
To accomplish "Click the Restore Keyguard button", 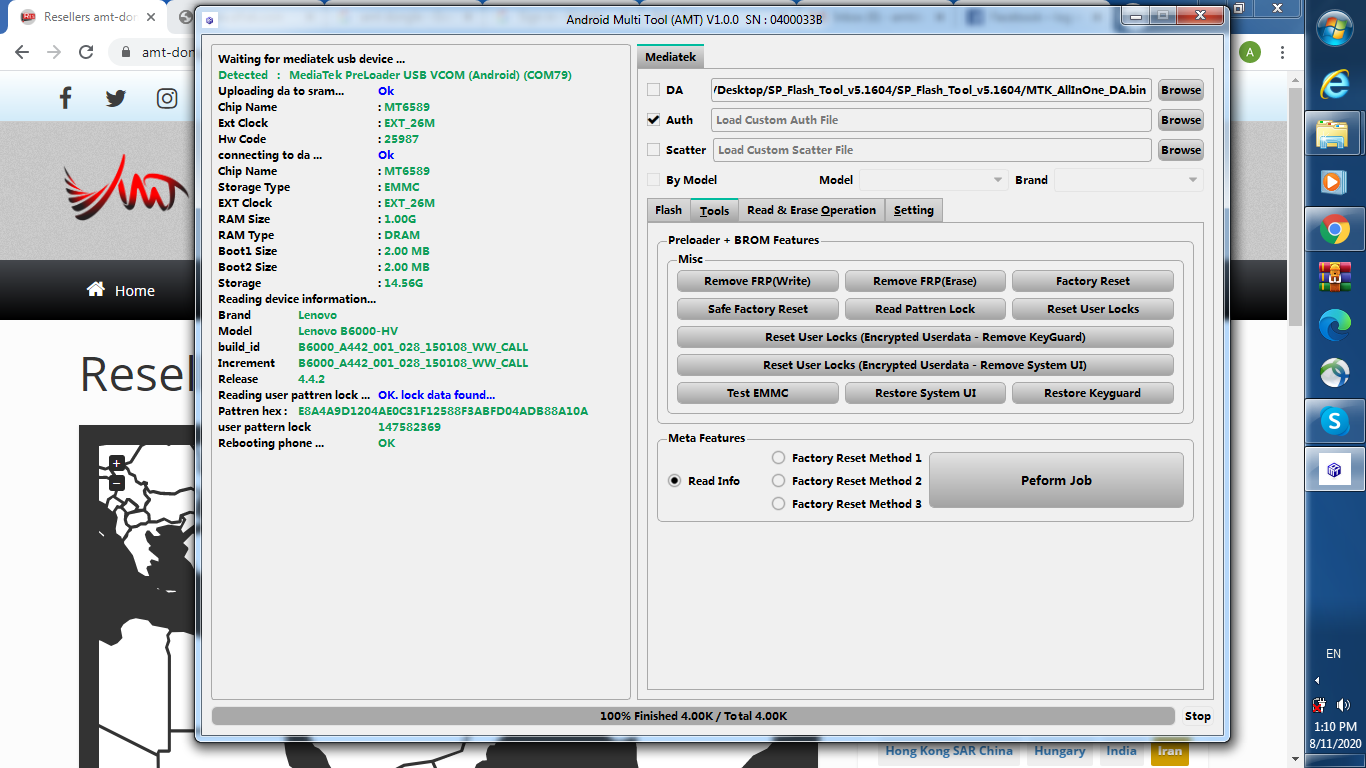I will 1092,393.
